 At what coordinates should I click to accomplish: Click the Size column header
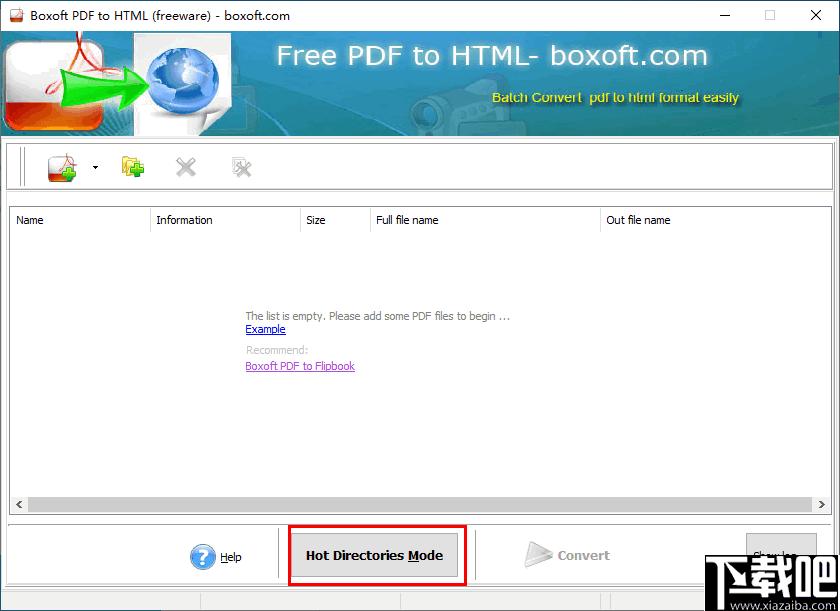(x=335, y=220)
